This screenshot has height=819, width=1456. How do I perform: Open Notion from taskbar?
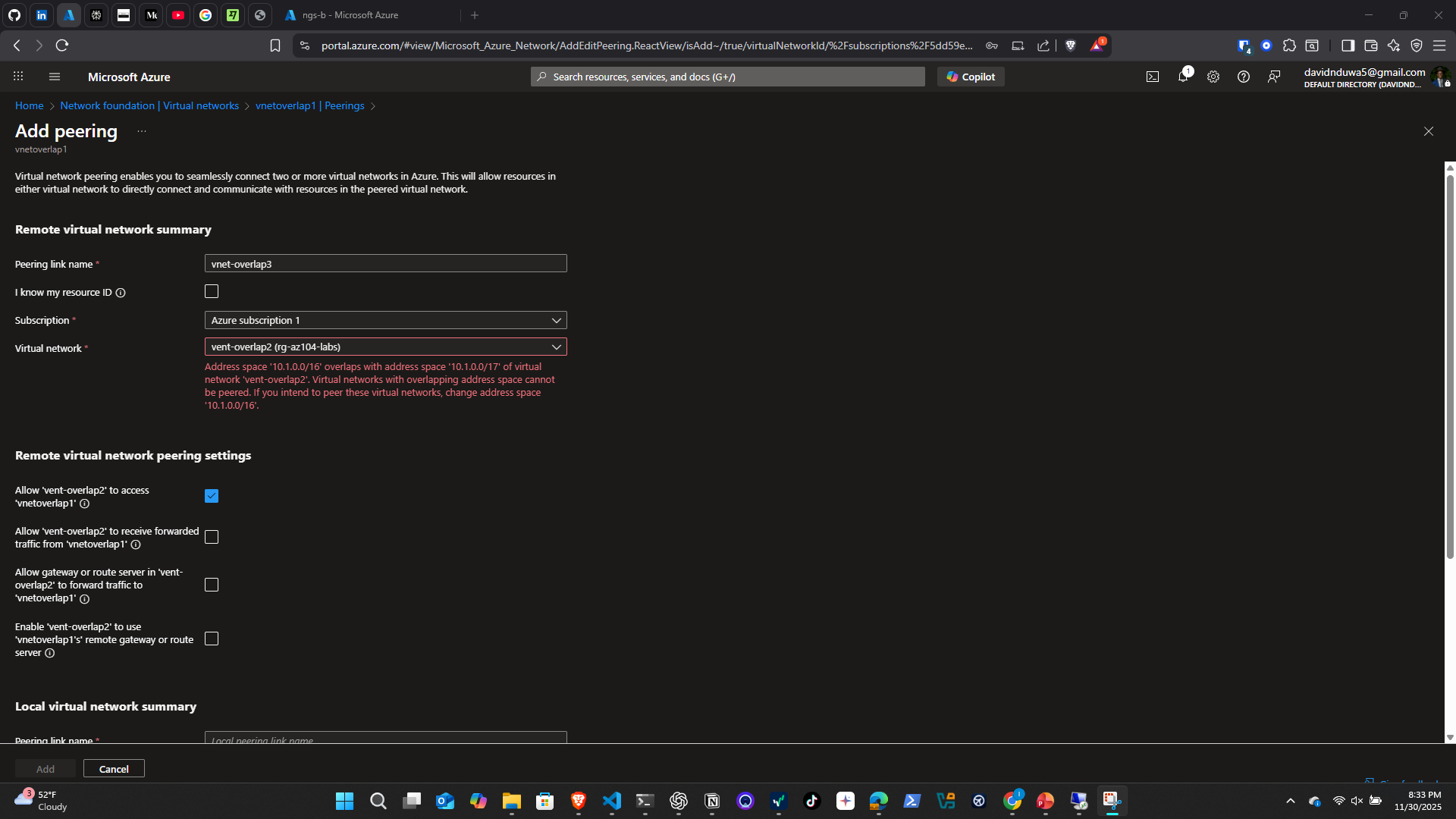[x=712, y=801]
